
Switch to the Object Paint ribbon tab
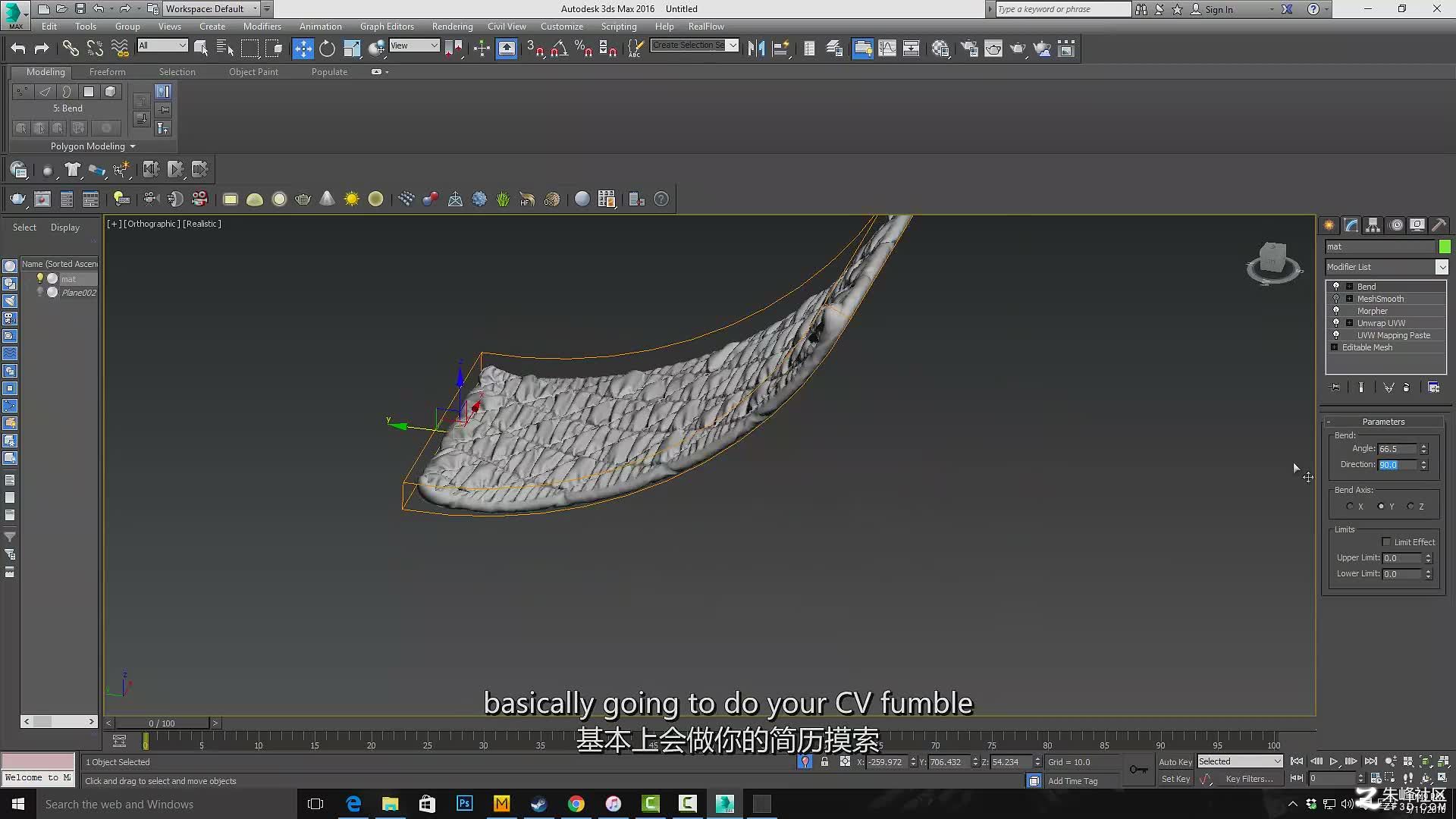point(253,72)
